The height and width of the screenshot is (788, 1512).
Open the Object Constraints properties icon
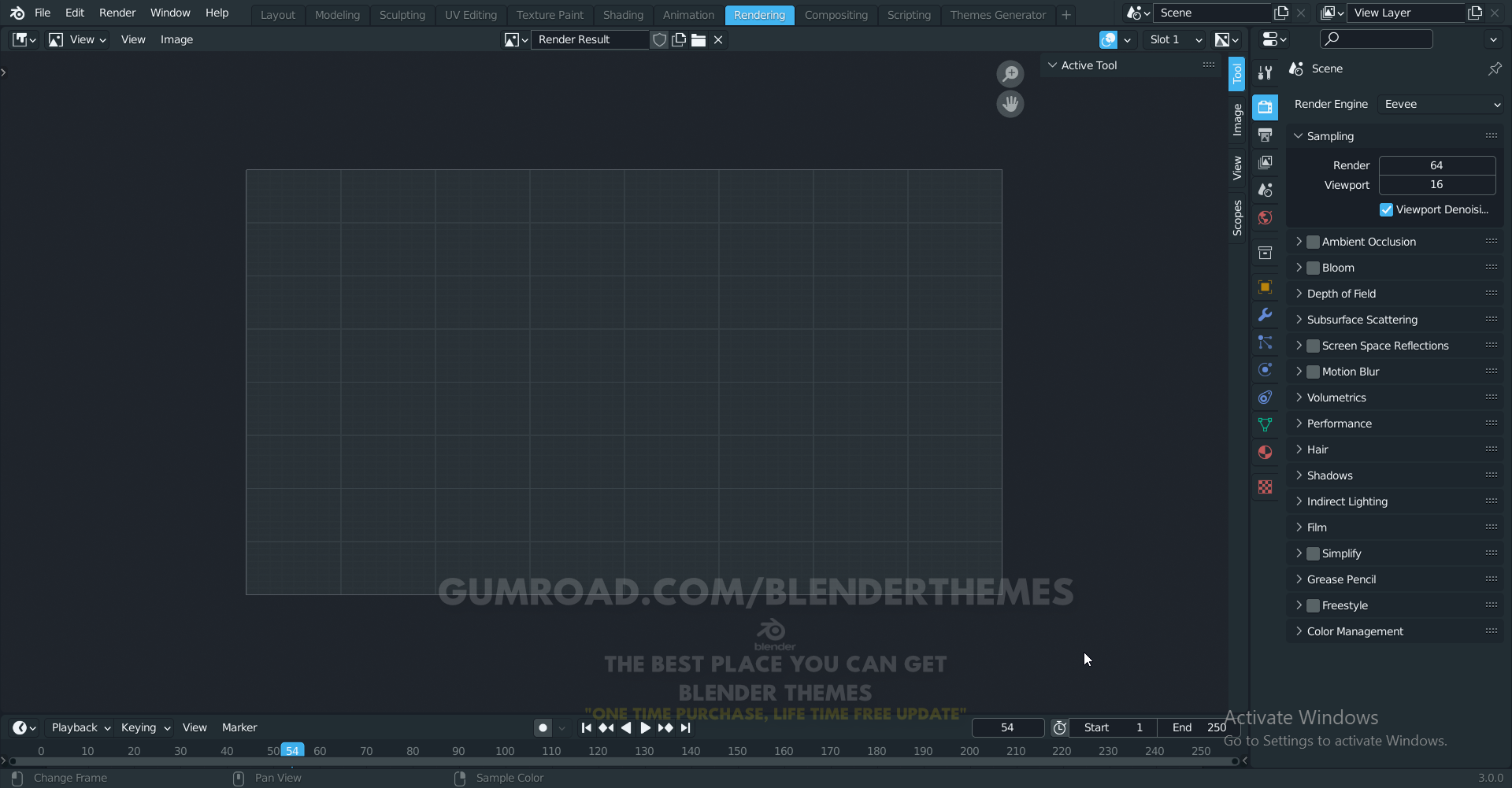[1265, 398]
